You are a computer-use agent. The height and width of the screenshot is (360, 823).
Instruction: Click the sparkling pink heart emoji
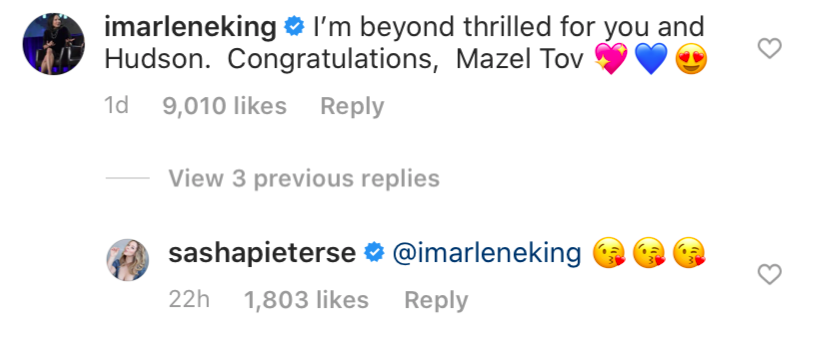(611, 59)
